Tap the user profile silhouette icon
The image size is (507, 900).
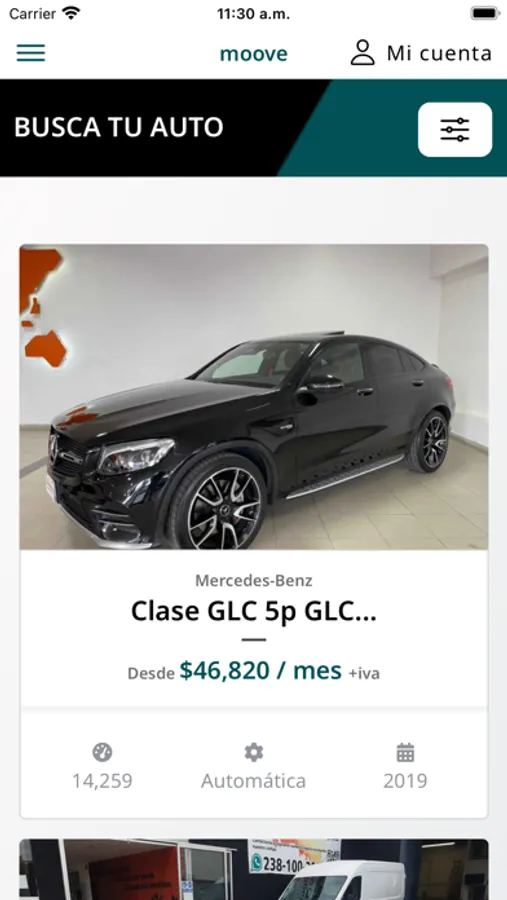(x=362, y=53)
